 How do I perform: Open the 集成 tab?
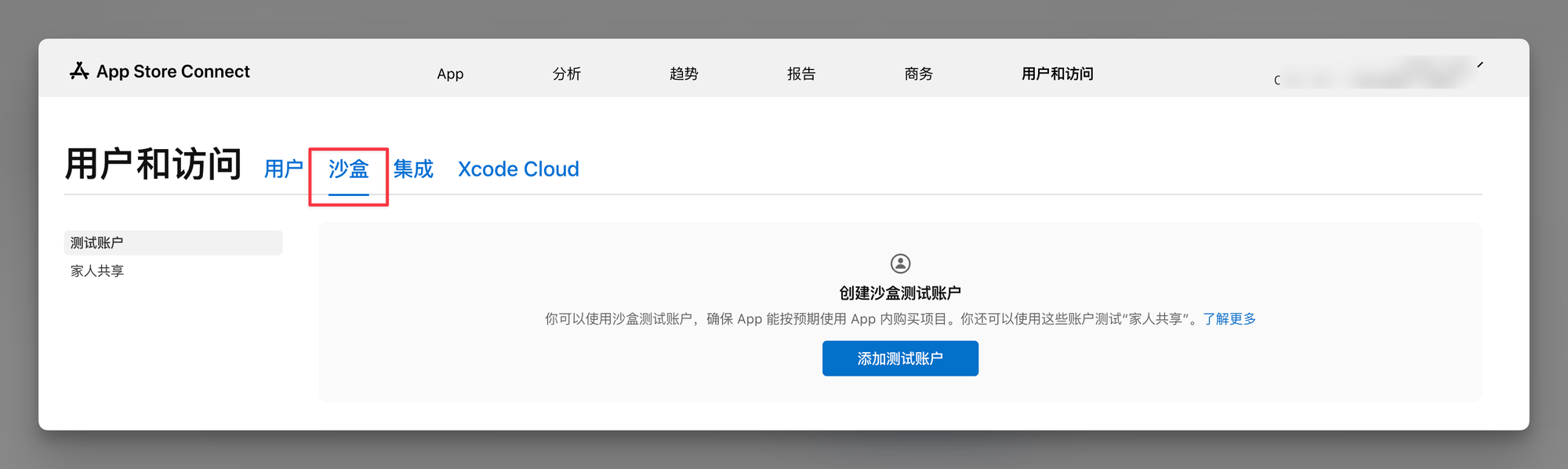coord(413,169)
